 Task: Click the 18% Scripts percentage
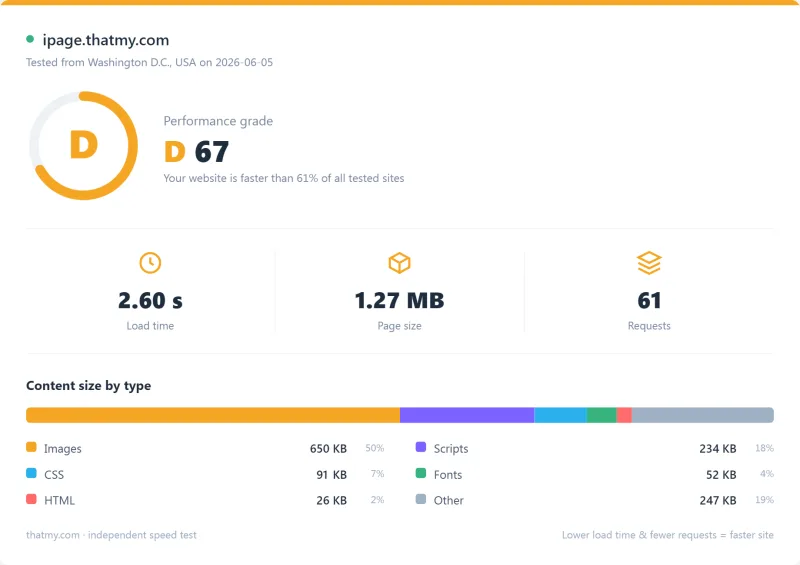click(764, 448)
